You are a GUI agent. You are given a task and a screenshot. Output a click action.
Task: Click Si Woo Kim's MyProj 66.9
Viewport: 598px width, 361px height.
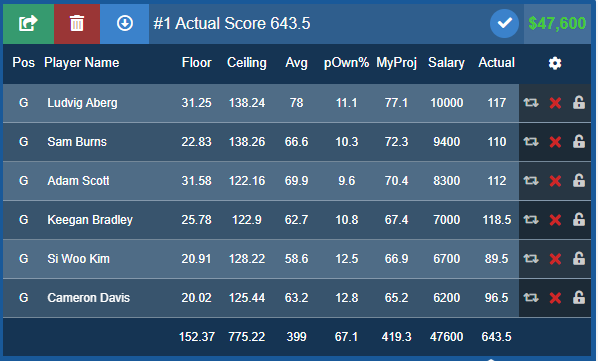[x=397, y=259]
